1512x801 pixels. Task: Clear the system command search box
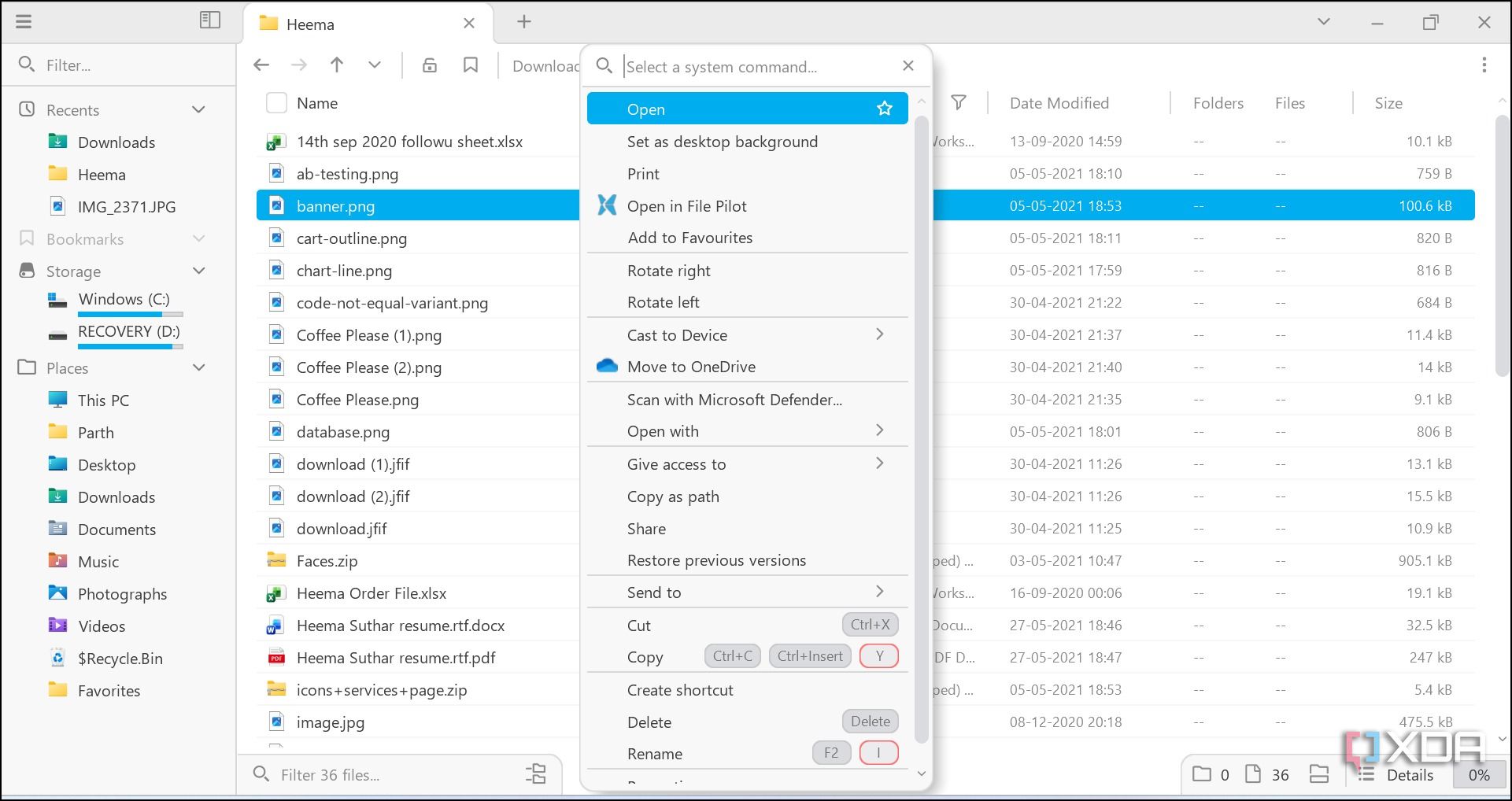[x=908, y=66]
